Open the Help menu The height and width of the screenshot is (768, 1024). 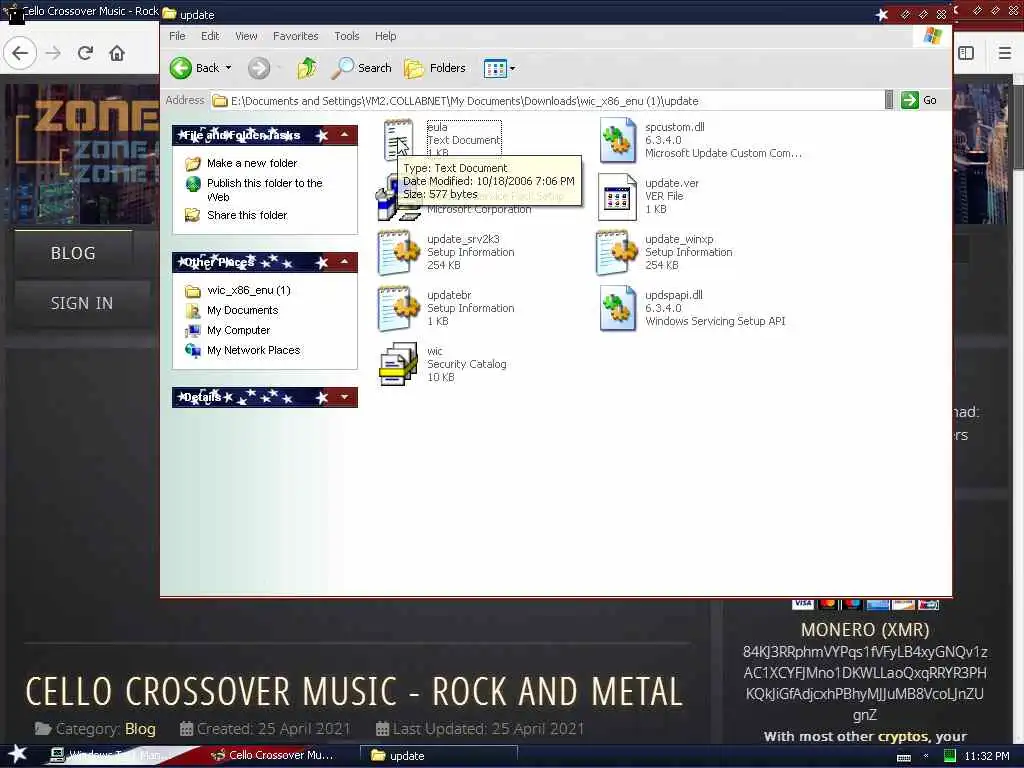coord(385,36)
